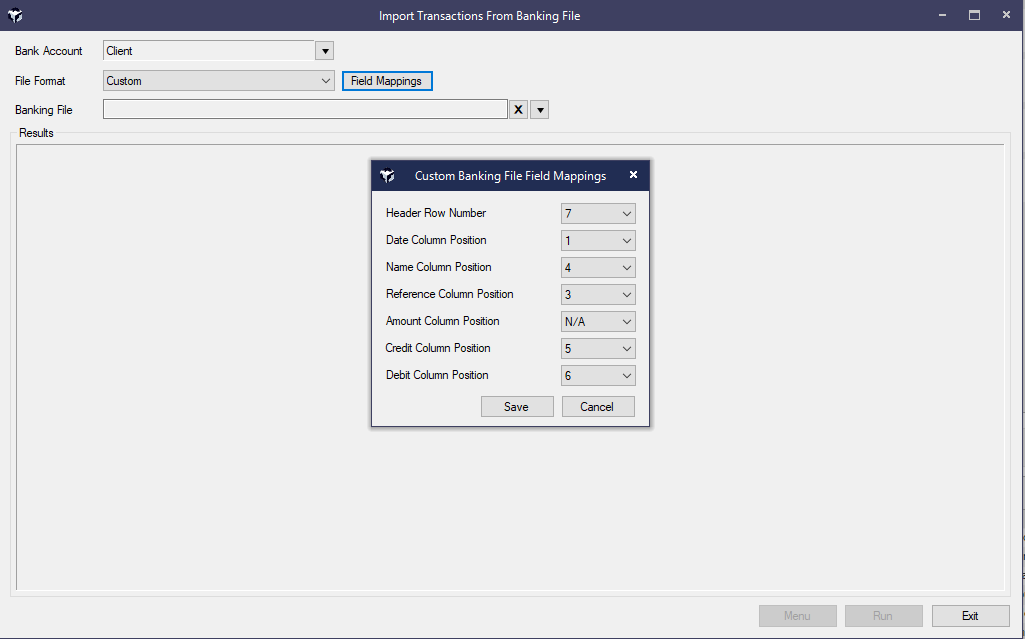Expand the Date Column Position dropdown
This screenshot has height=639, width=1025.
(598, 241)
